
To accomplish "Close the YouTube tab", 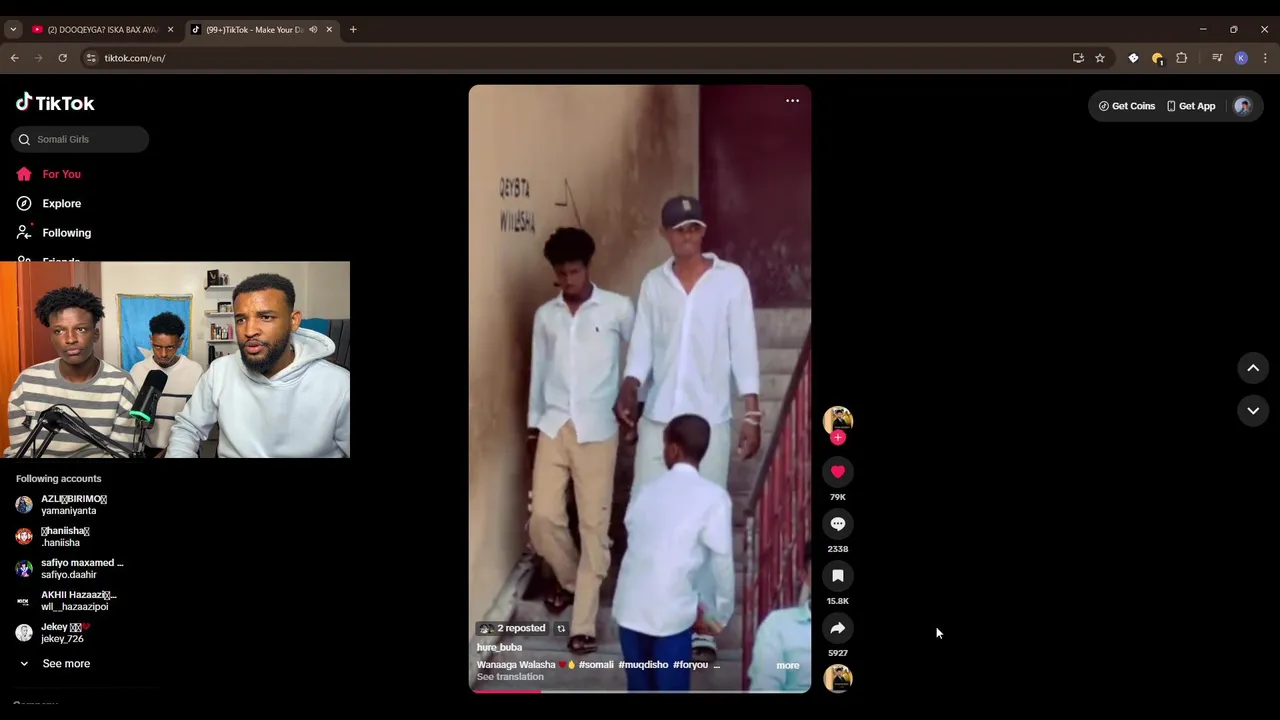I will pyautogui.click(x=170, y=30).
